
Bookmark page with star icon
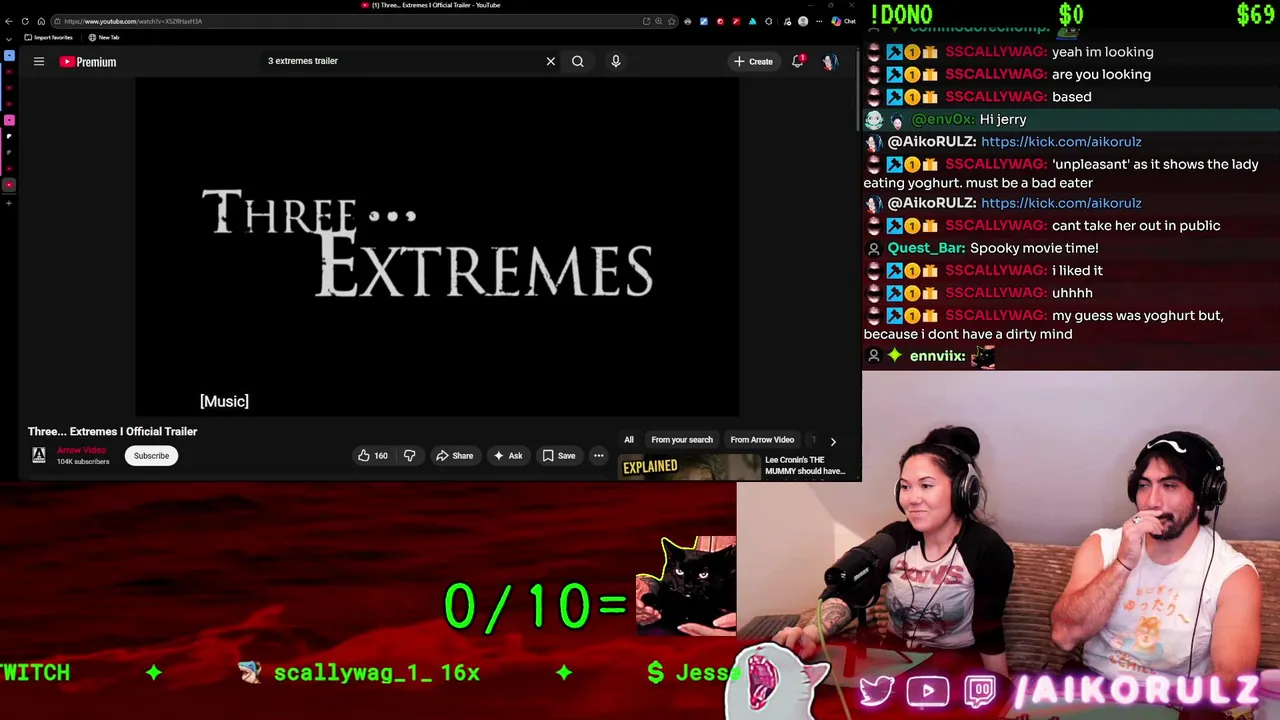pyautogui.click(x=672, y=21)
